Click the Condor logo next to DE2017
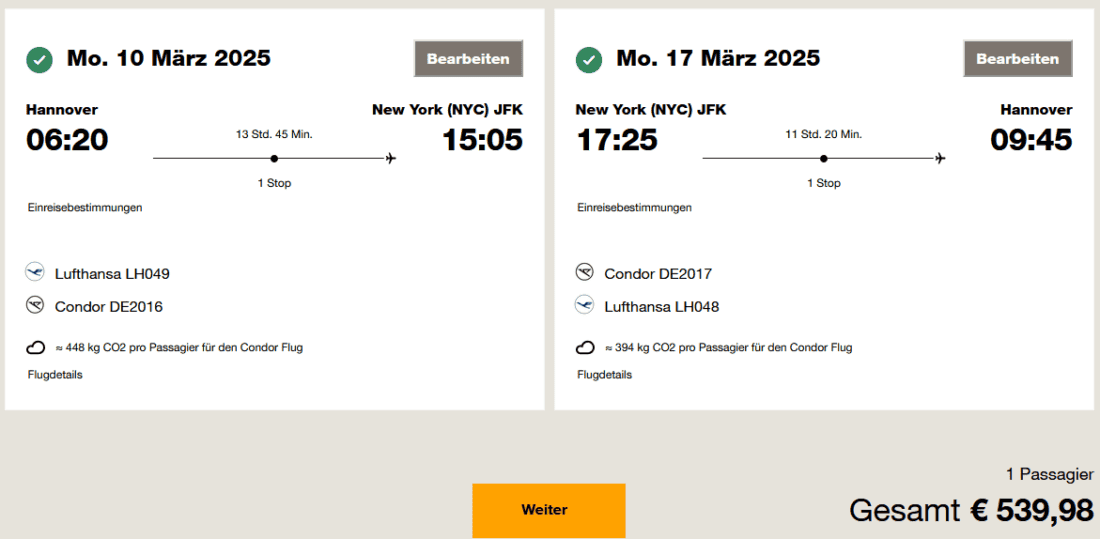 [586, 272]
